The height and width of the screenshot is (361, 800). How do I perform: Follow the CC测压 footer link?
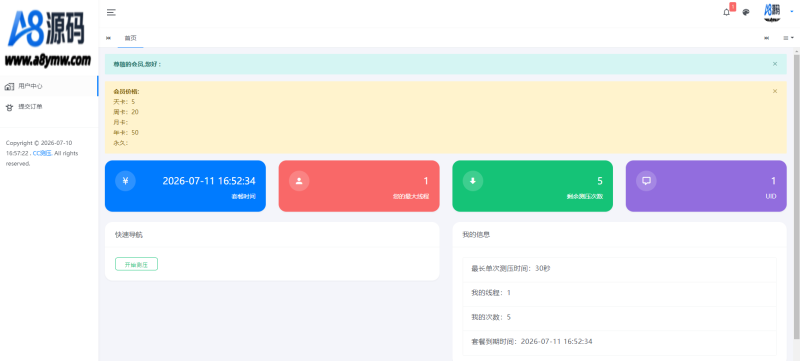click(42, 153)
